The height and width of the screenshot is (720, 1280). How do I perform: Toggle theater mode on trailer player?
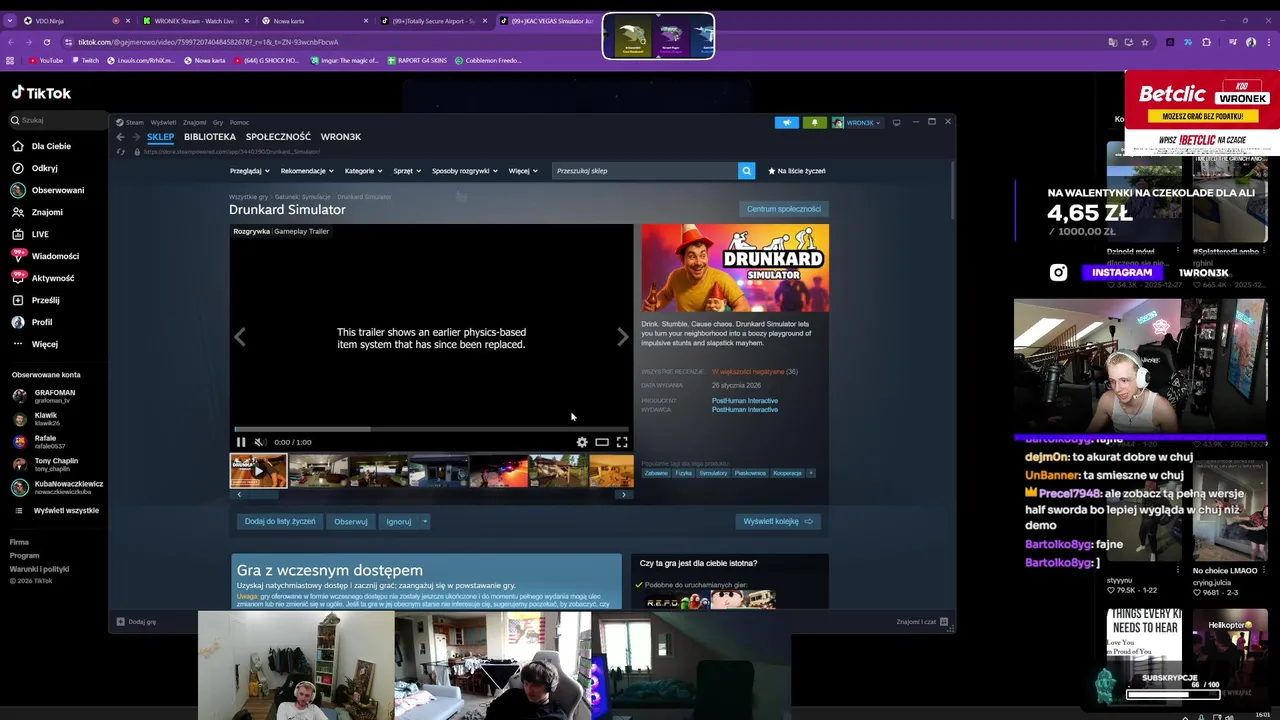602,442
